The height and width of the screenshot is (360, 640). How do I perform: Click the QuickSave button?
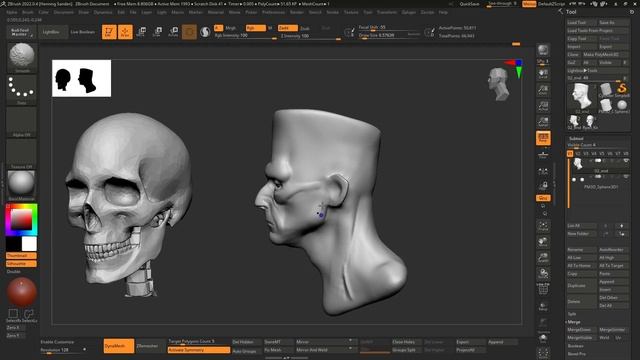click(469, 4)
